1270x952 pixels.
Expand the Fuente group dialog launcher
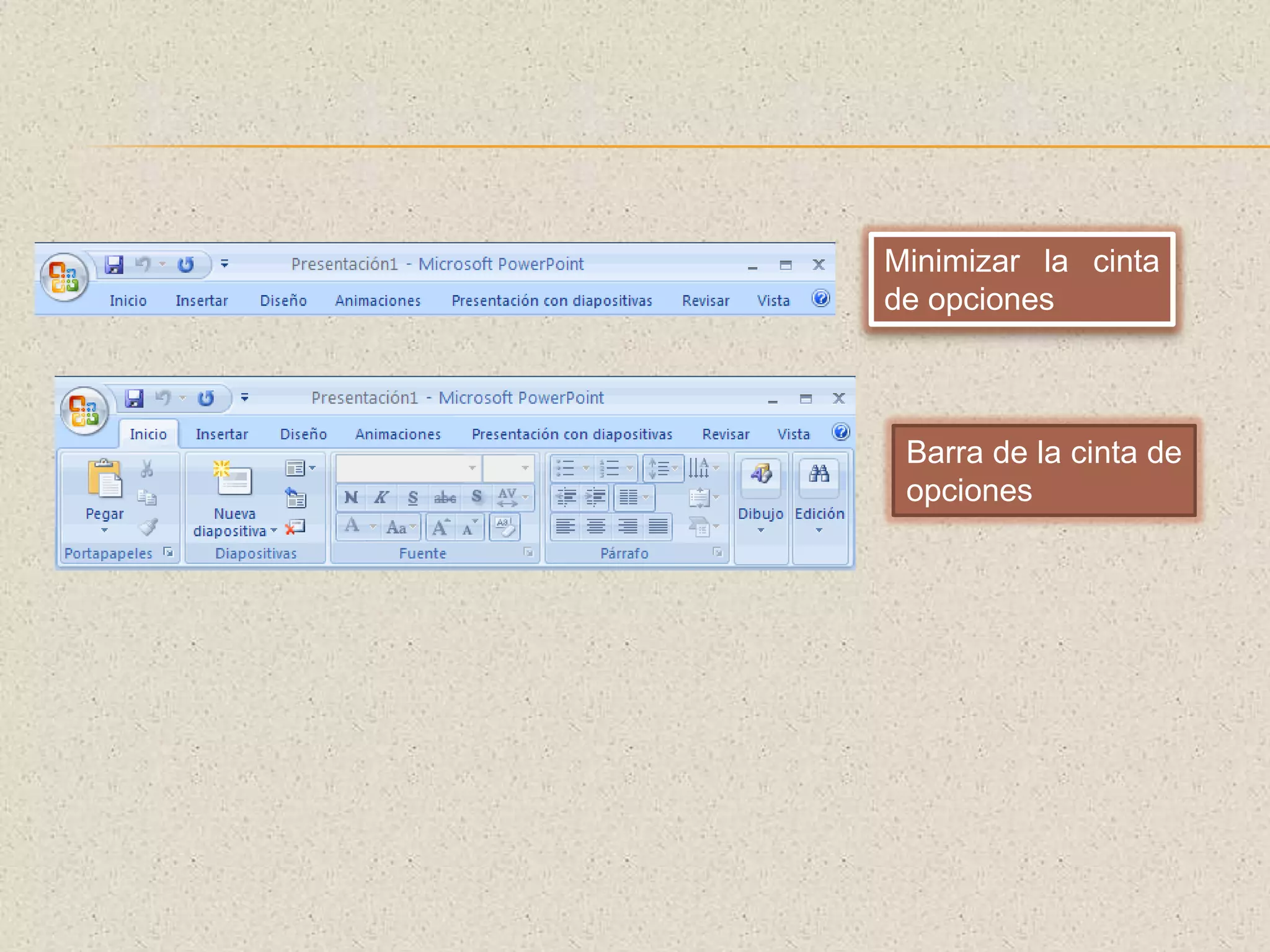click(528, 552)
